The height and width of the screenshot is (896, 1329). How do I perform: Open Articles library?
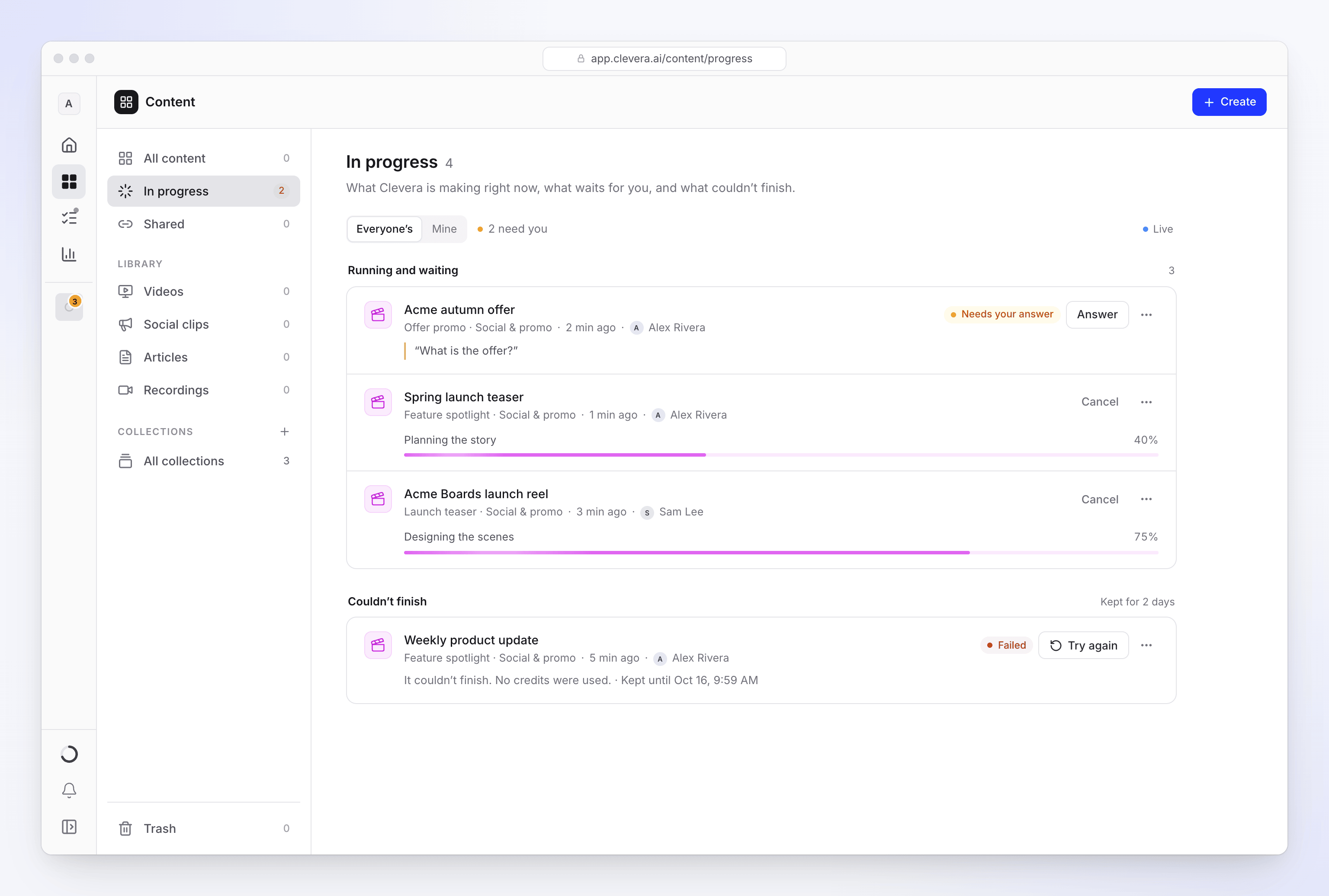pyautogui.click(x=203, y=357)
